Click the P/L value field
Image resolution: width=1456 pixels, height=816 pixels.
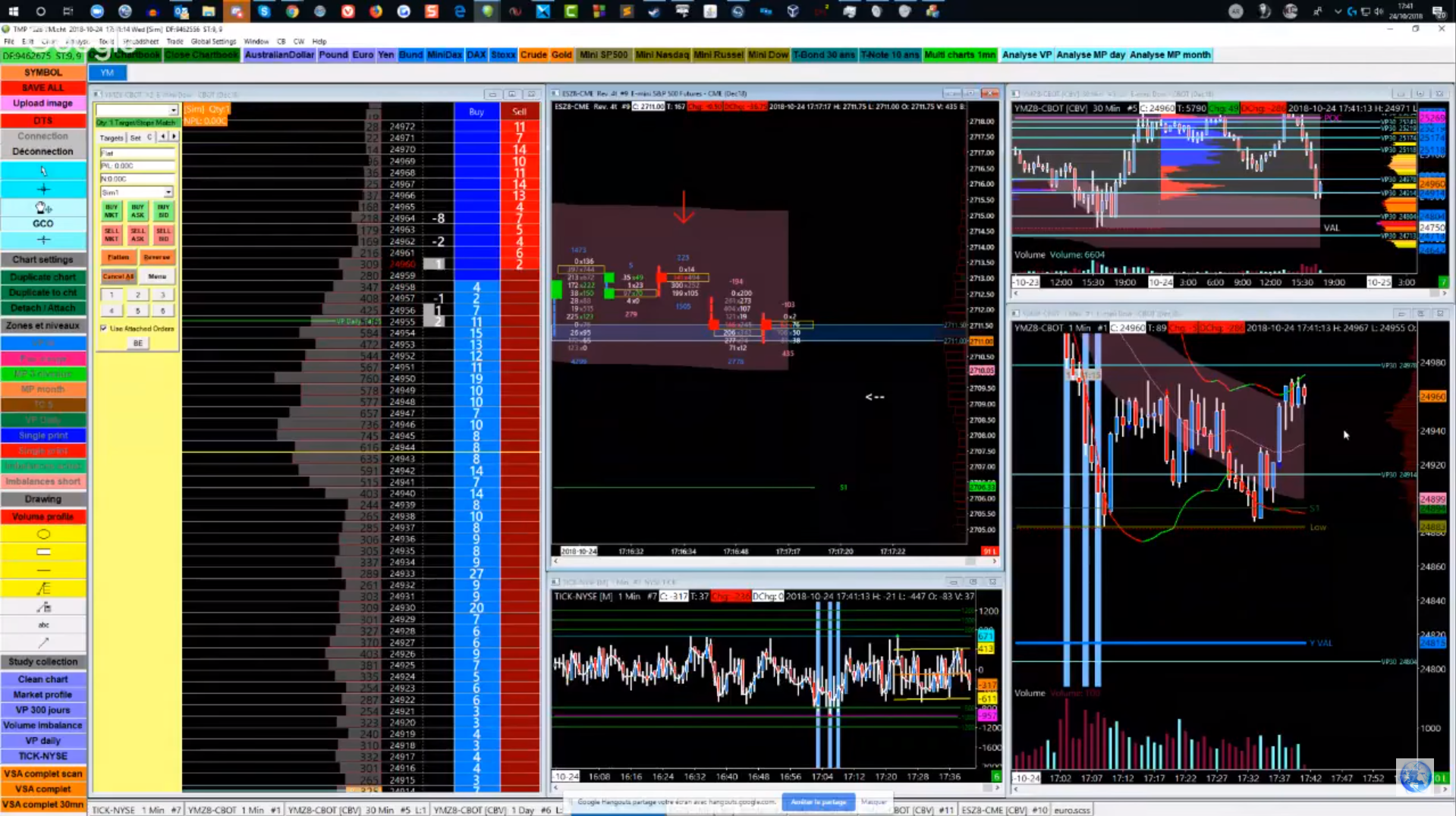[137, 165]
